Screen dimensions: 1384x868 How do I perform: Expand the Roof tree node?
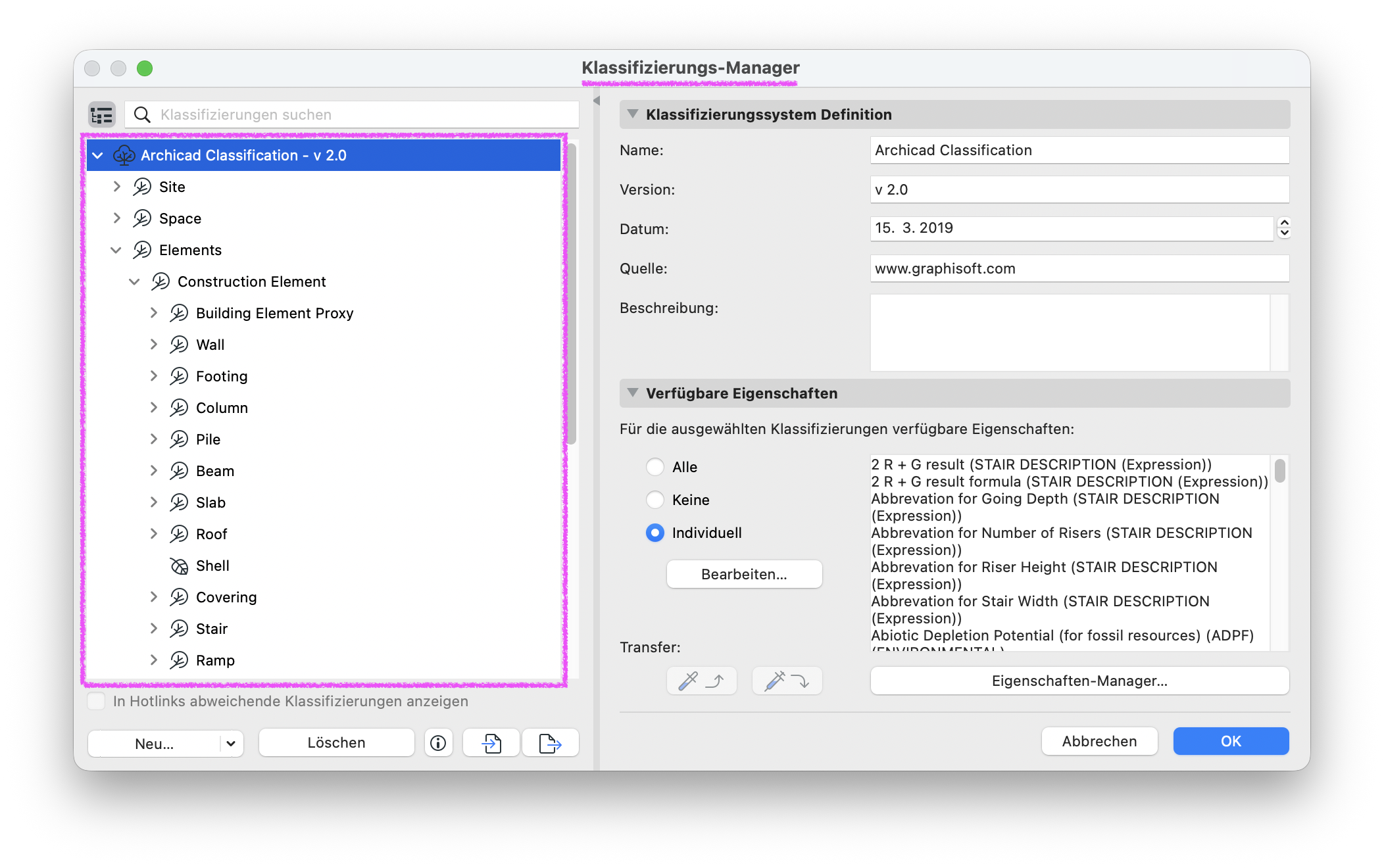point(153,534)
